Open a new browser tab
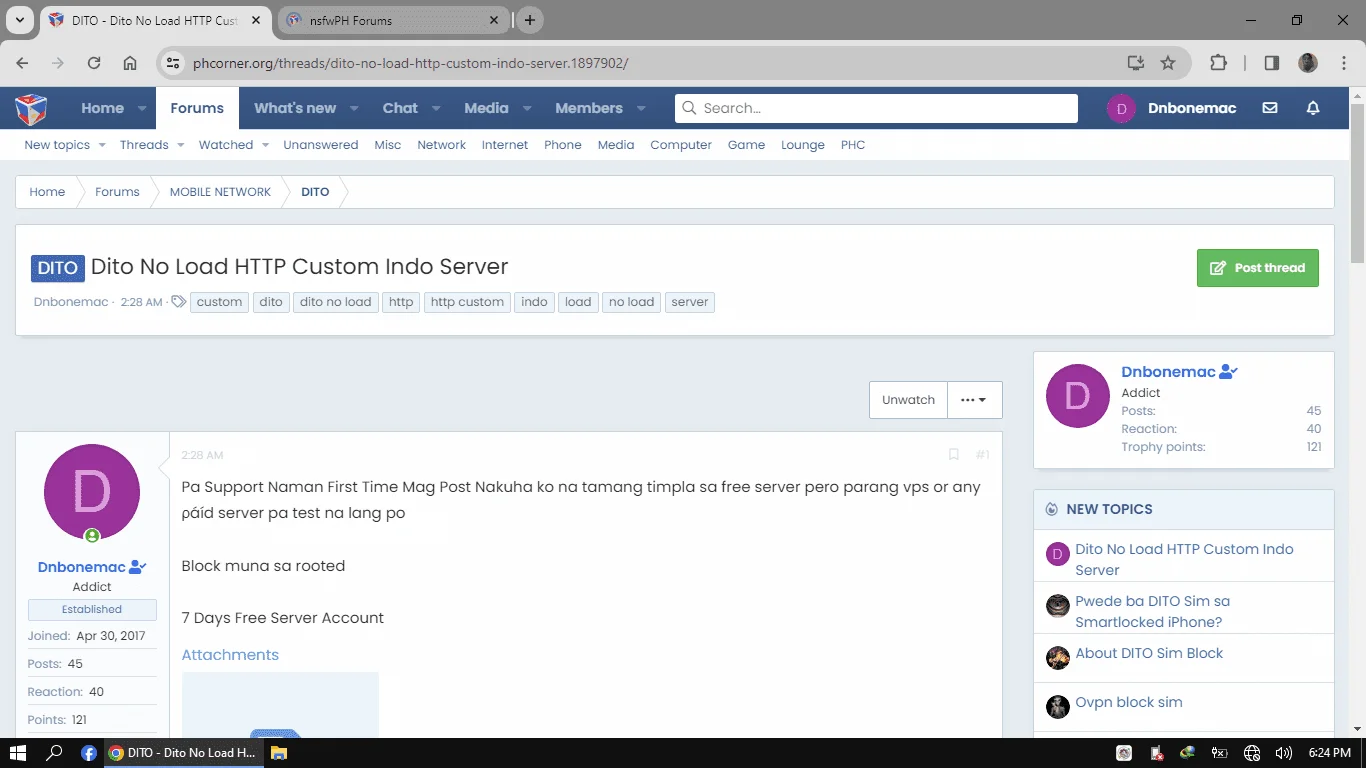Viewport: 1366px width, 768px height. coord(530,20)
